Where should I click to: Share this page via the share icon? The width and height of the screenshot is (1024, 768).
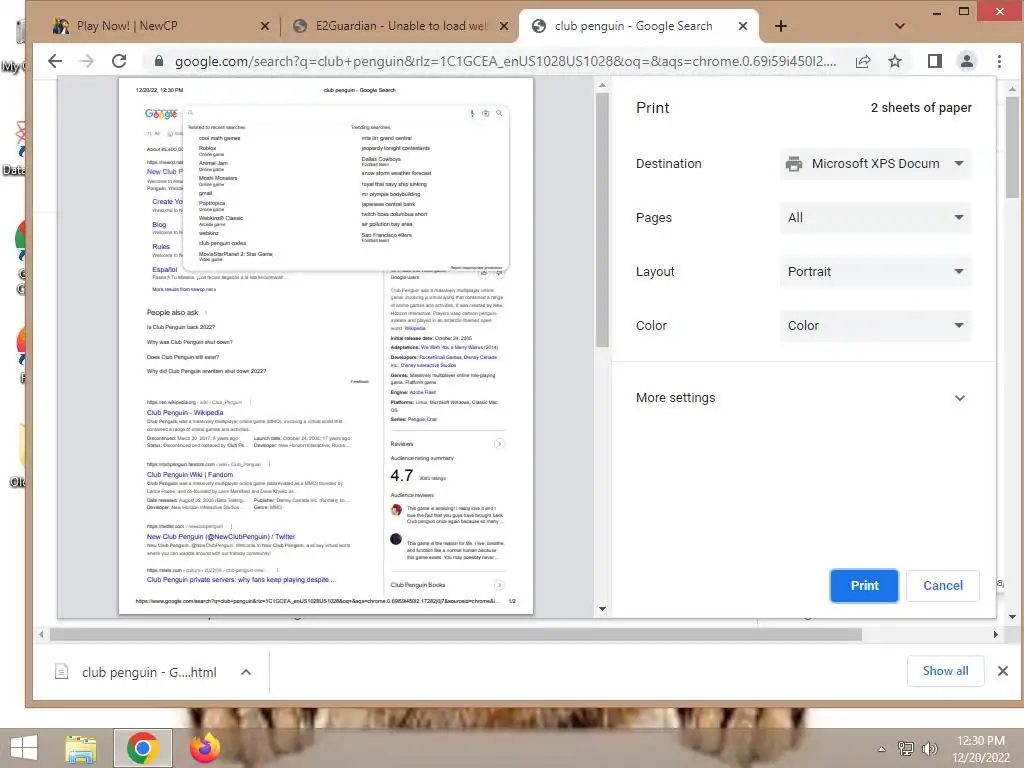pos(863,61)
